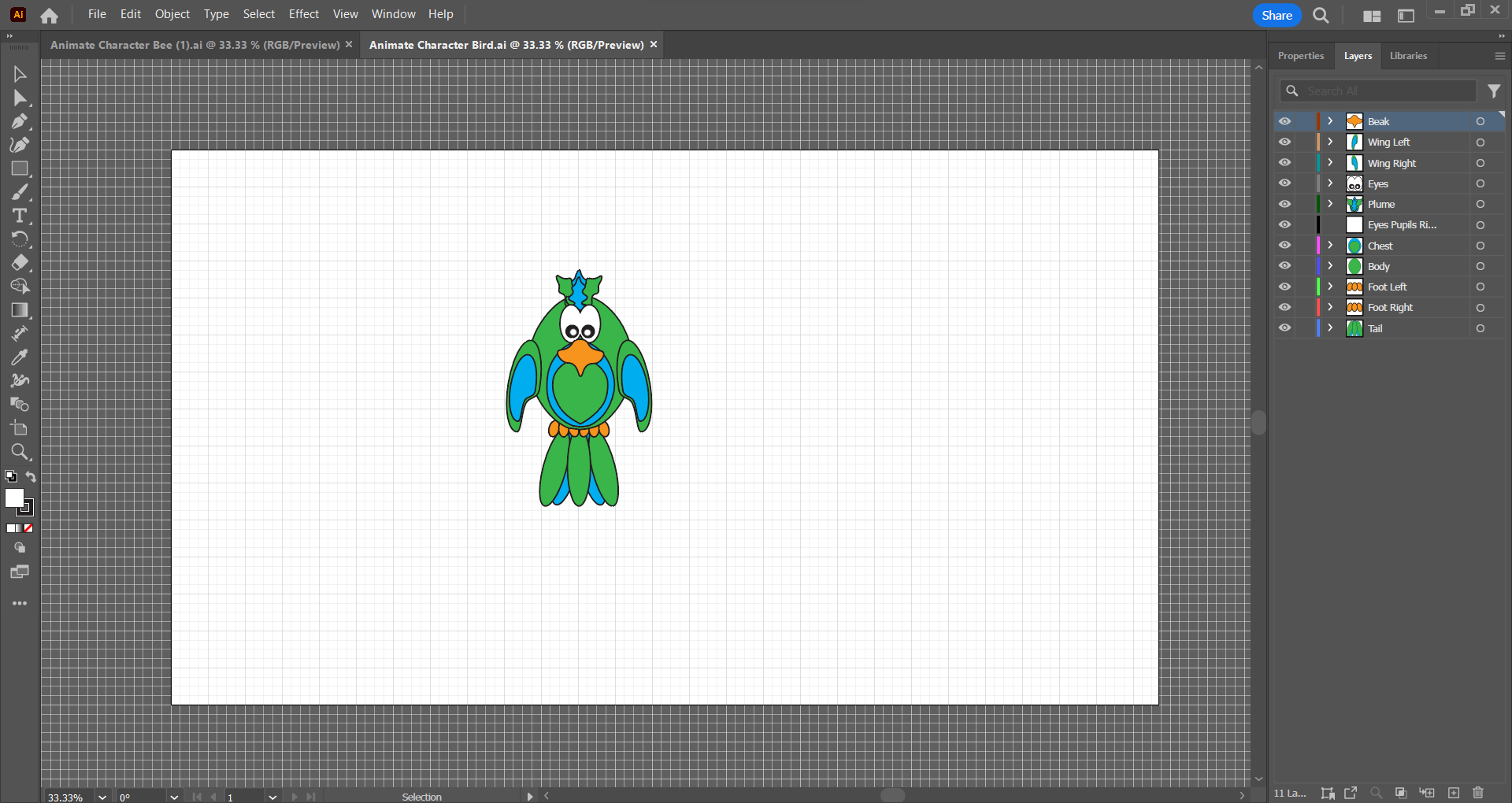Select the Pen tool
The image size is (1512, 803).
20,121
